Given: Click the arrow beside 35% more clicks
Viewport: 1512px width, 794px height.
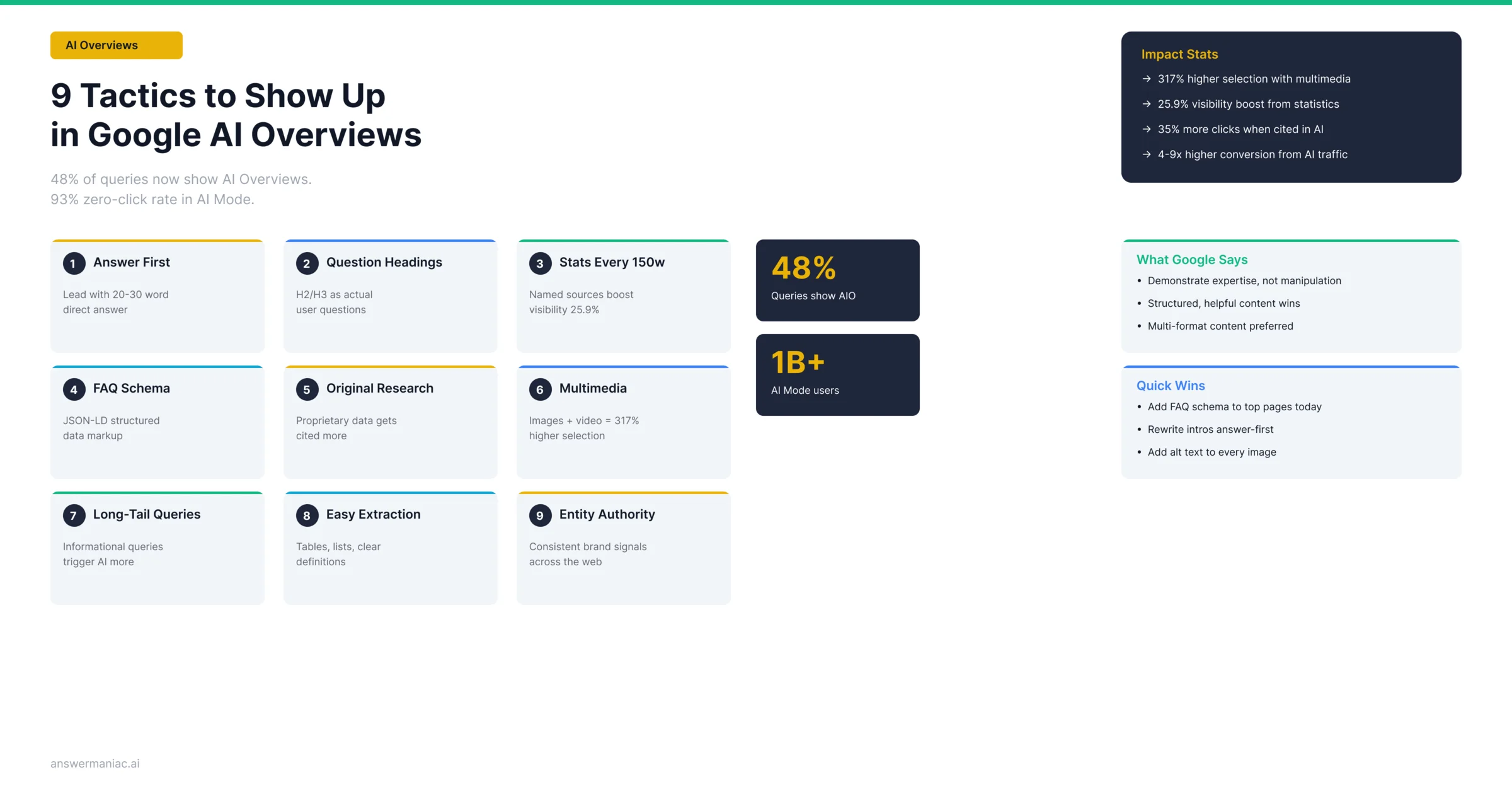Looking at the screenshot, I should [x=1147, y=129].
